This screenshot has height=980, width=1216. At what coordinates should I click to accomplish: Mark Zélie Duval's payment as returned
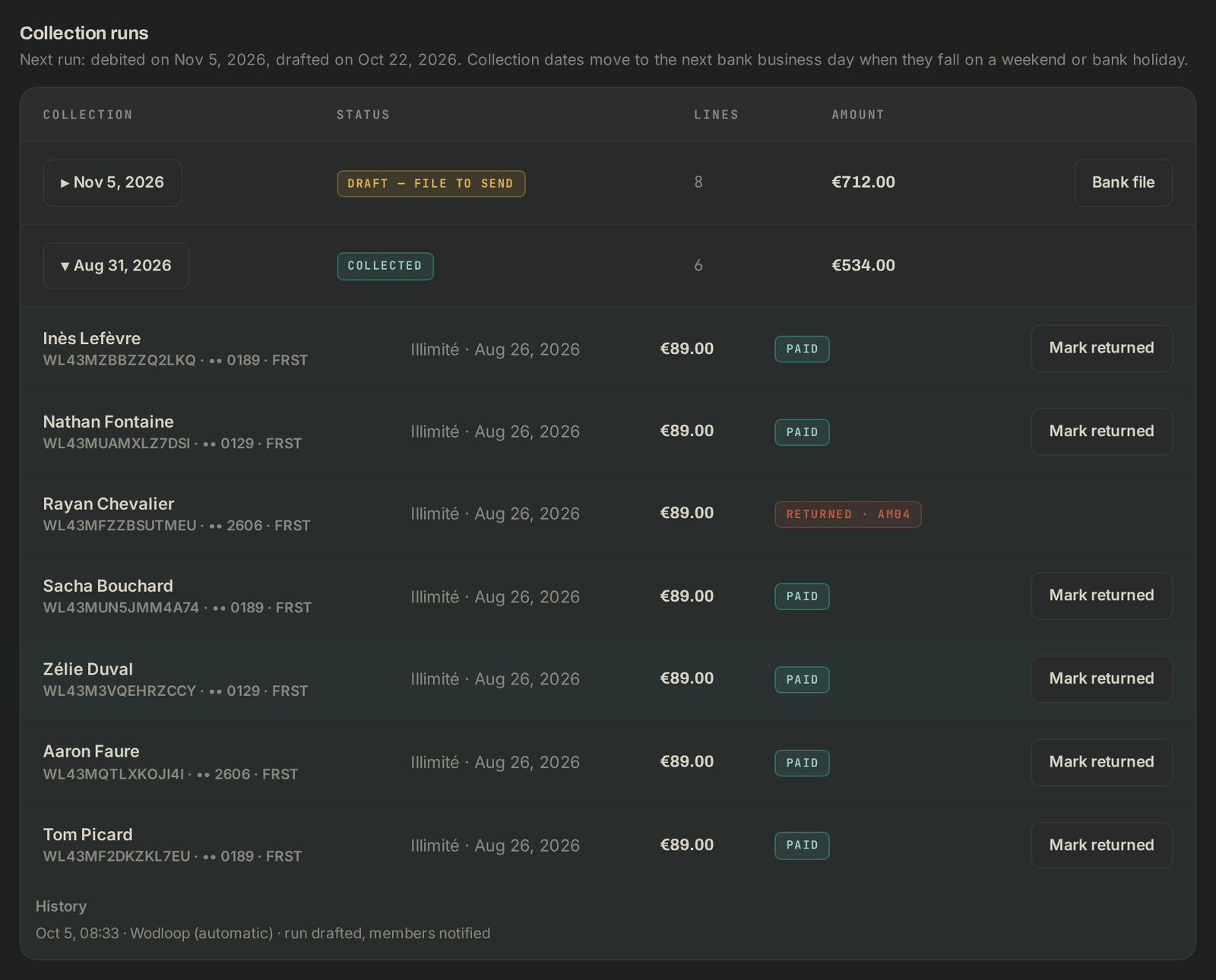click(1101, 679)
